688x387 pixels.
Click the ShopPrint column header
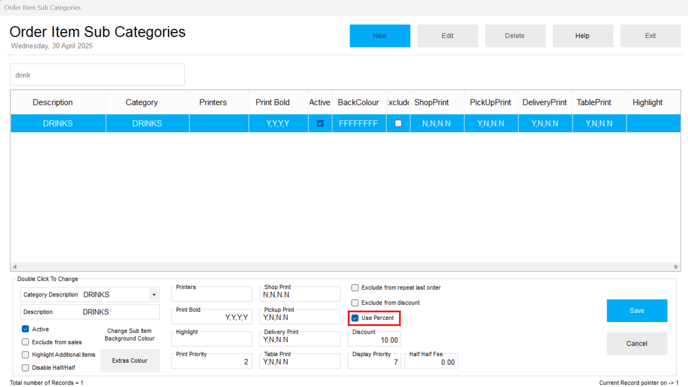pos(437,102)
